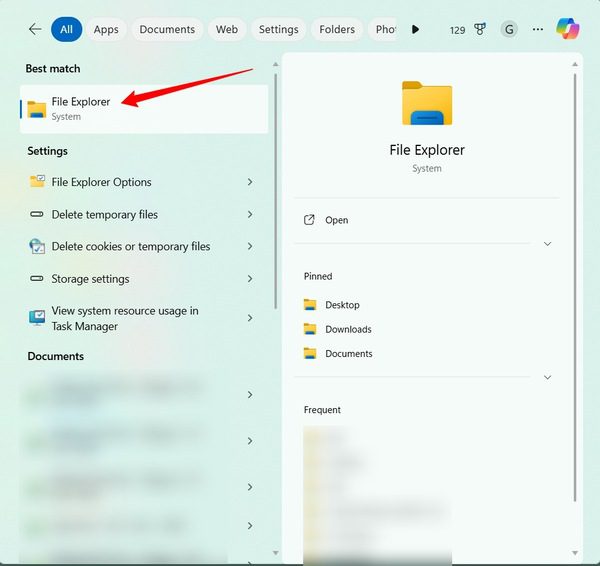Open the G account avatar
Image resolution: width=600 pixels, height=566 pixels.
tap(509, 29)
